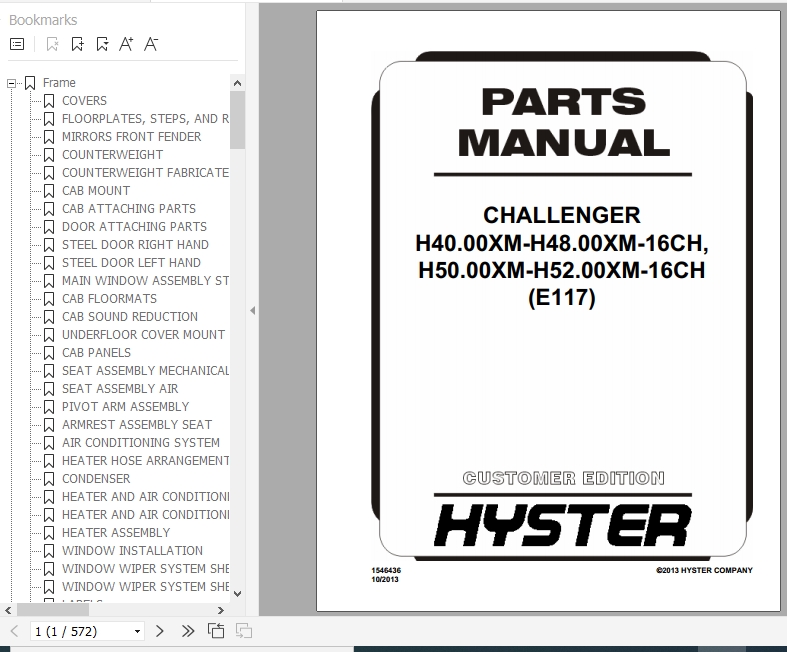Click bookmarks horizontal scroll left arrow
This screenshot has height=652, width=787.
coord(8,610)
